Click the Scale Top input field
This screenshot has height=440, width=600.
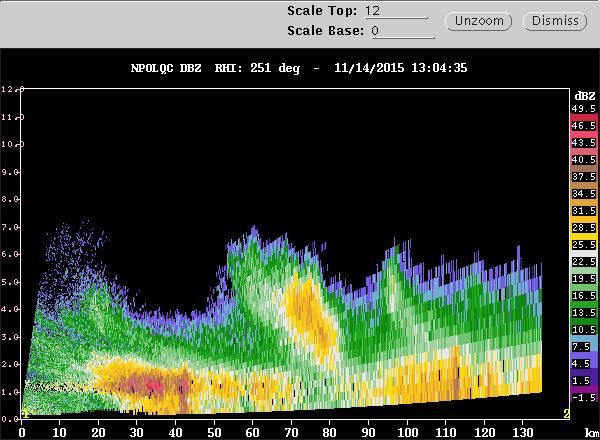(395, 11)
